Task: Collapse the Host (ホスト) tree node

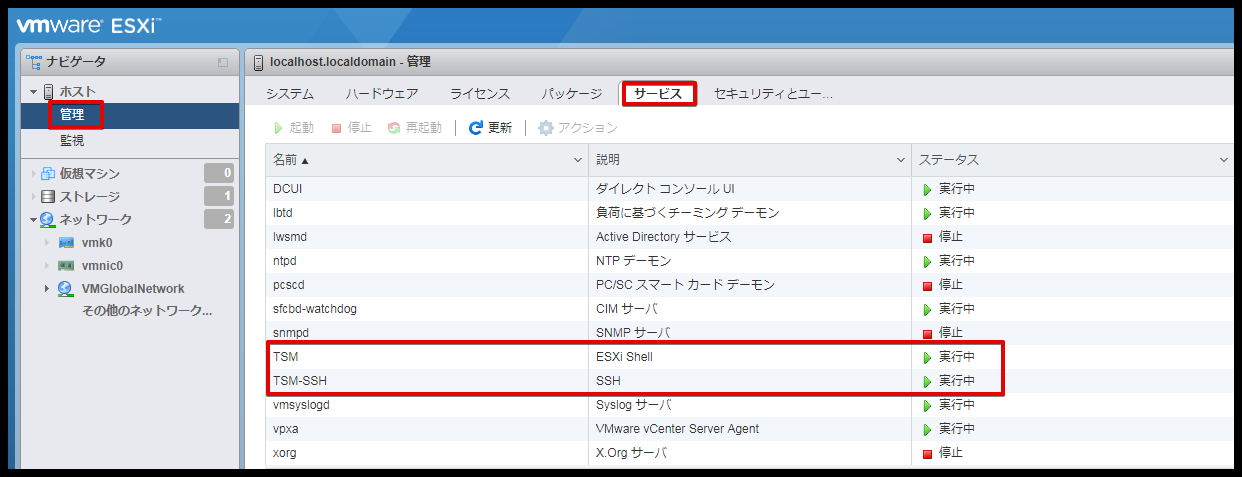Action: [x=33, y=92]
